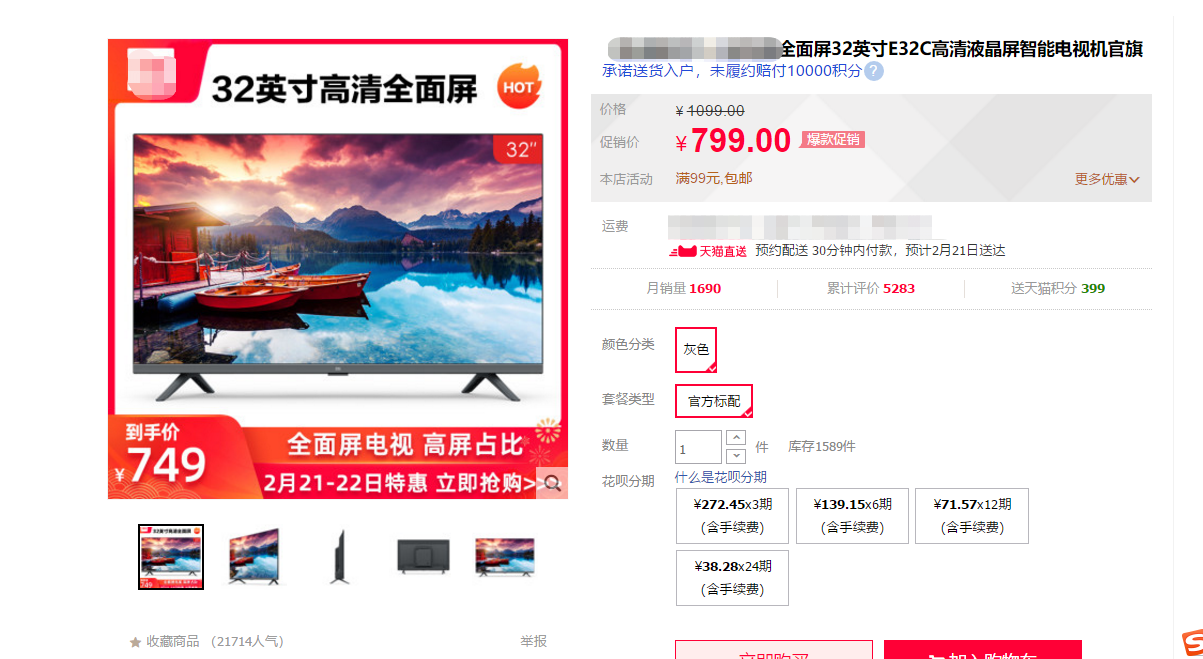This screenshot has height=659, width=1203.
Task: Select the 官方标配 package option
Action: pos(714,401)
